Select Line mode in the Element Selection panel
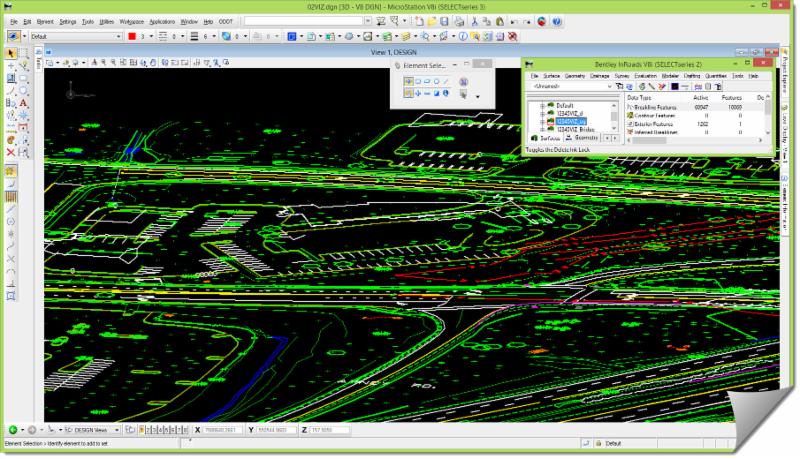This screenshot has width=800, height=459. point(446,82)
